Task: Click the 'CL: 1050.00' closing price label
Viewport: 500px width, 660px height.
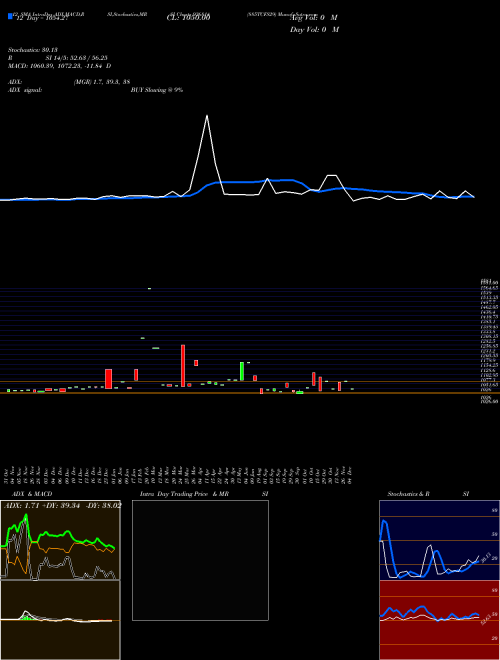Action: click(x=188, y=17)
